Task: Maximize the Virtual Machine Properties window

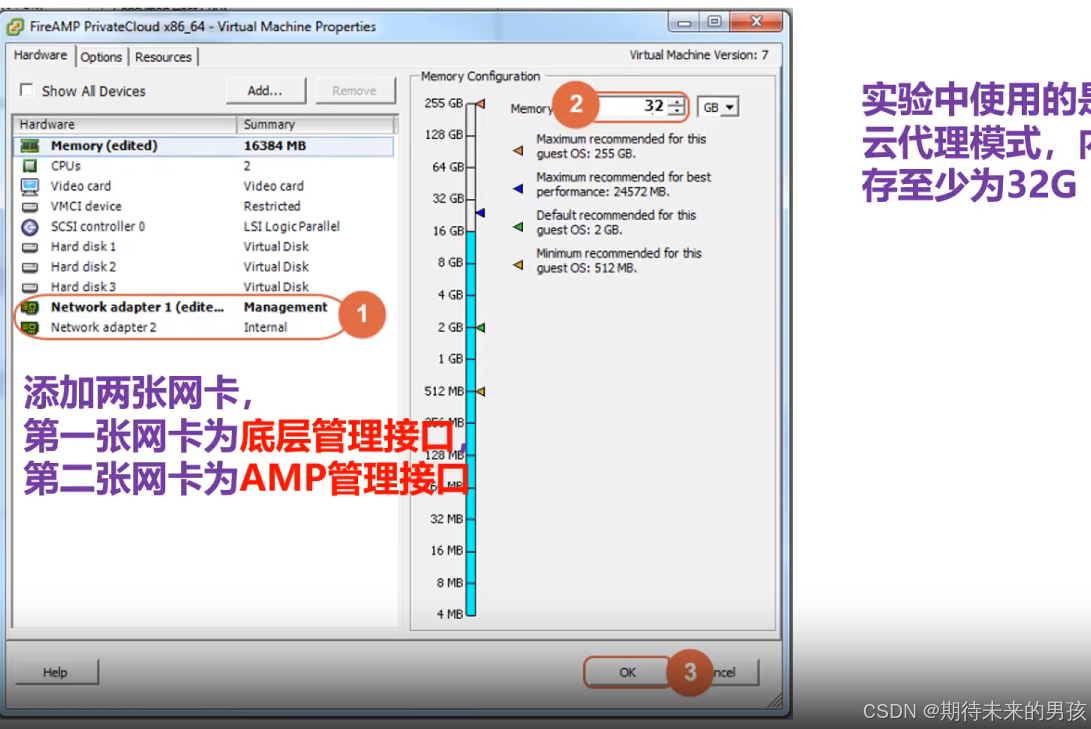Action: pos(714,22)
